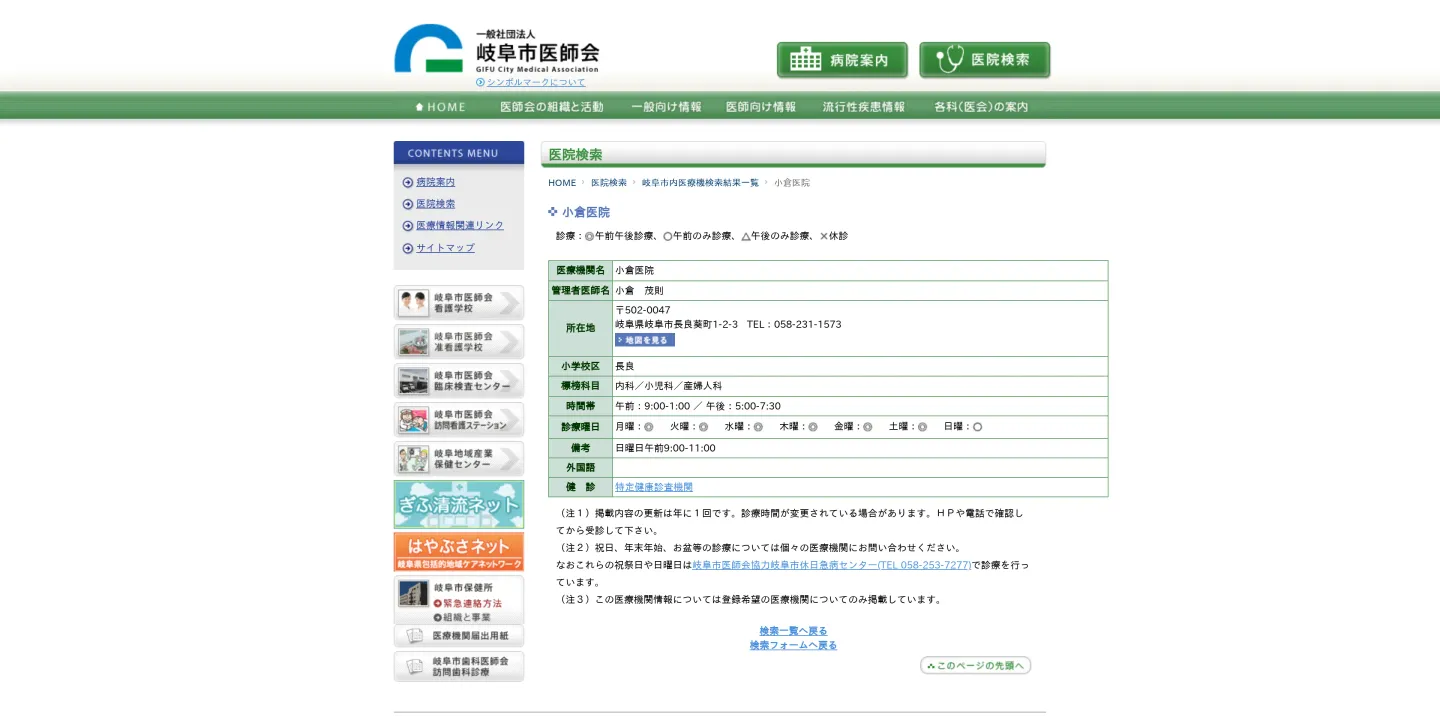The image size is (1440, 720).
Task: Open the 岐阜地域産業保健センター banner
Action: click(x=459, y=459)
